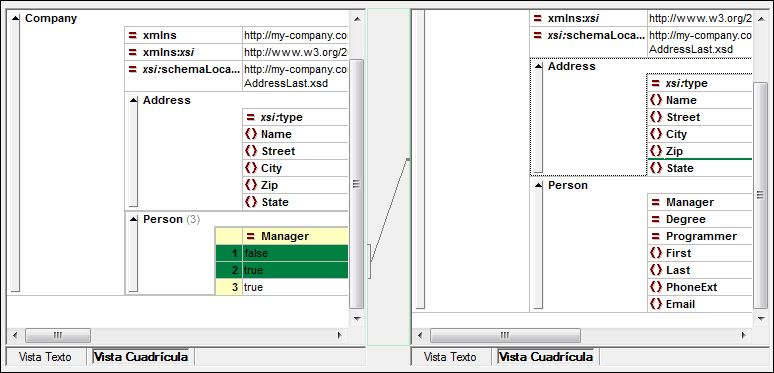Click left pane horizontal scrollbar thumb

[x=58, y=336]
